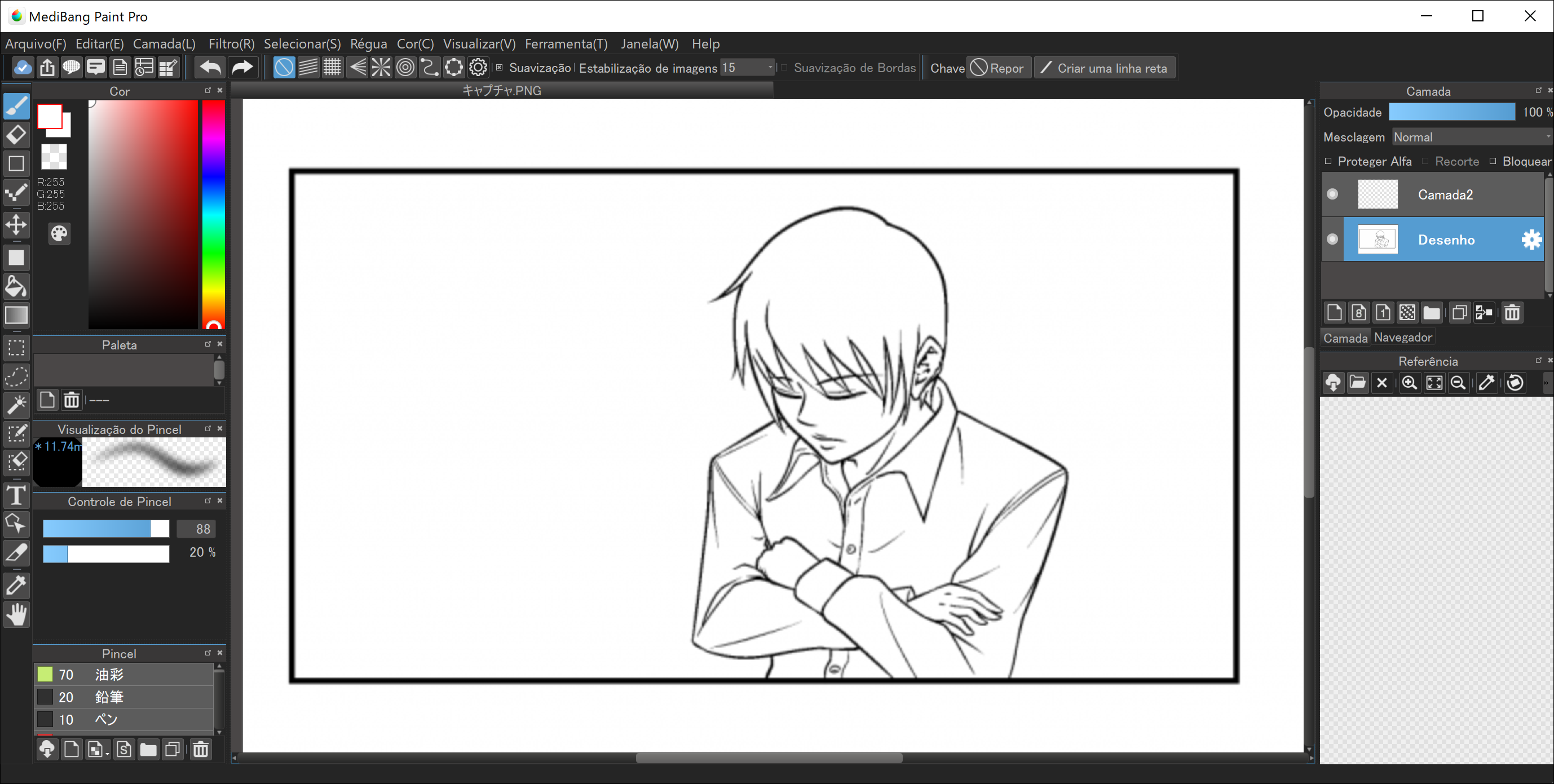This screenshot has width=1554, height=784.
Task: Toggle the Proteger Alfa checkbox
Action: pyautogui.click(x=1328, y=161)
